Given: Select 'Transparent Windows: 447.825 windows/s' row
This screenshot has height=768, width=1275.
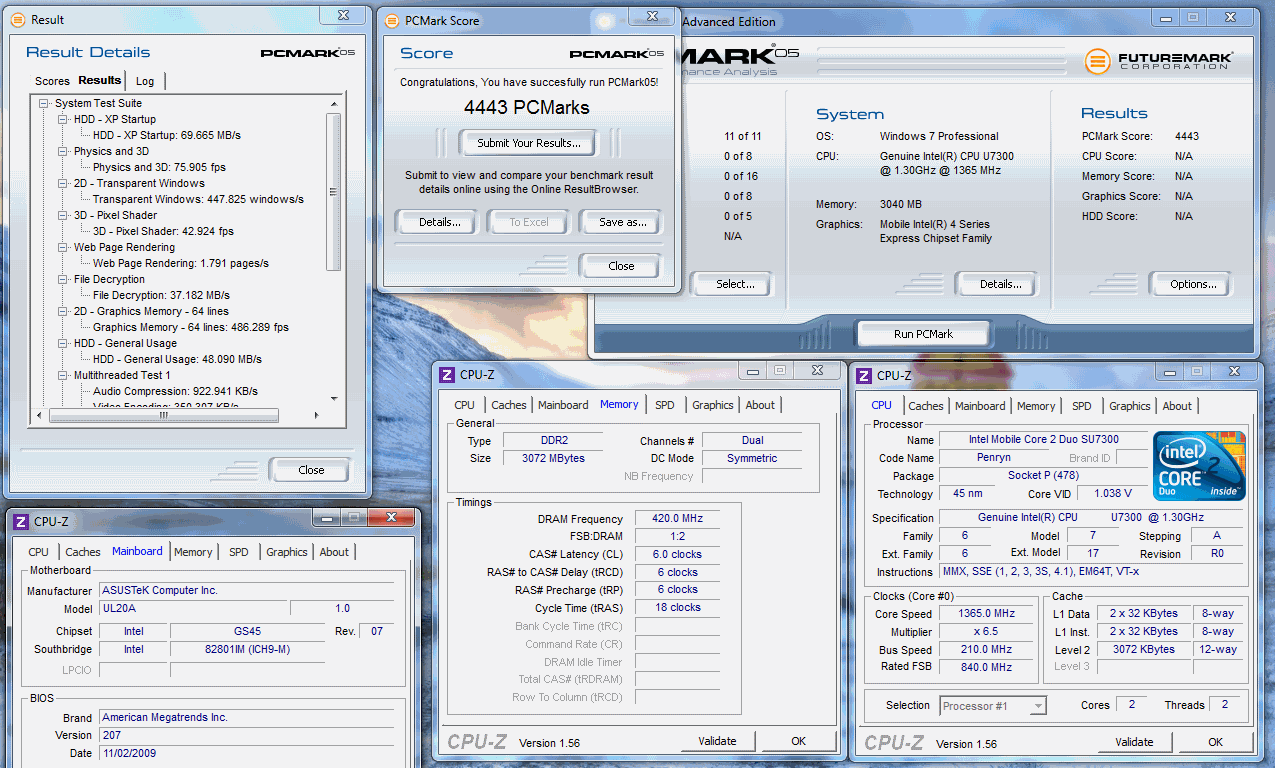Looking at the screenshot, I should [198, 199].
